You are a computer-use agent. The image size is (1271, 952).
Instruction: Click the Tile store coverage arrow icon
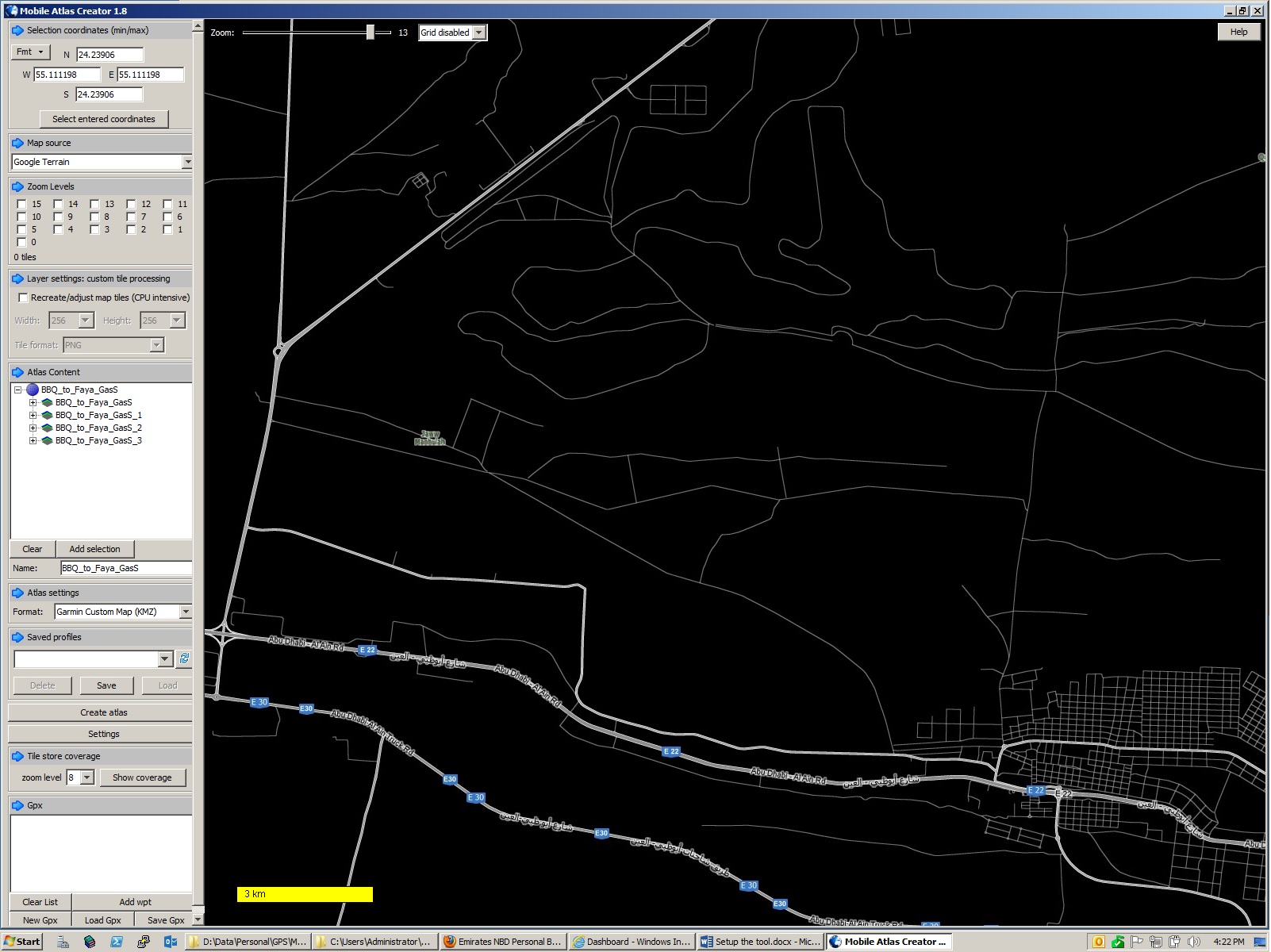[x=17, y=757]
